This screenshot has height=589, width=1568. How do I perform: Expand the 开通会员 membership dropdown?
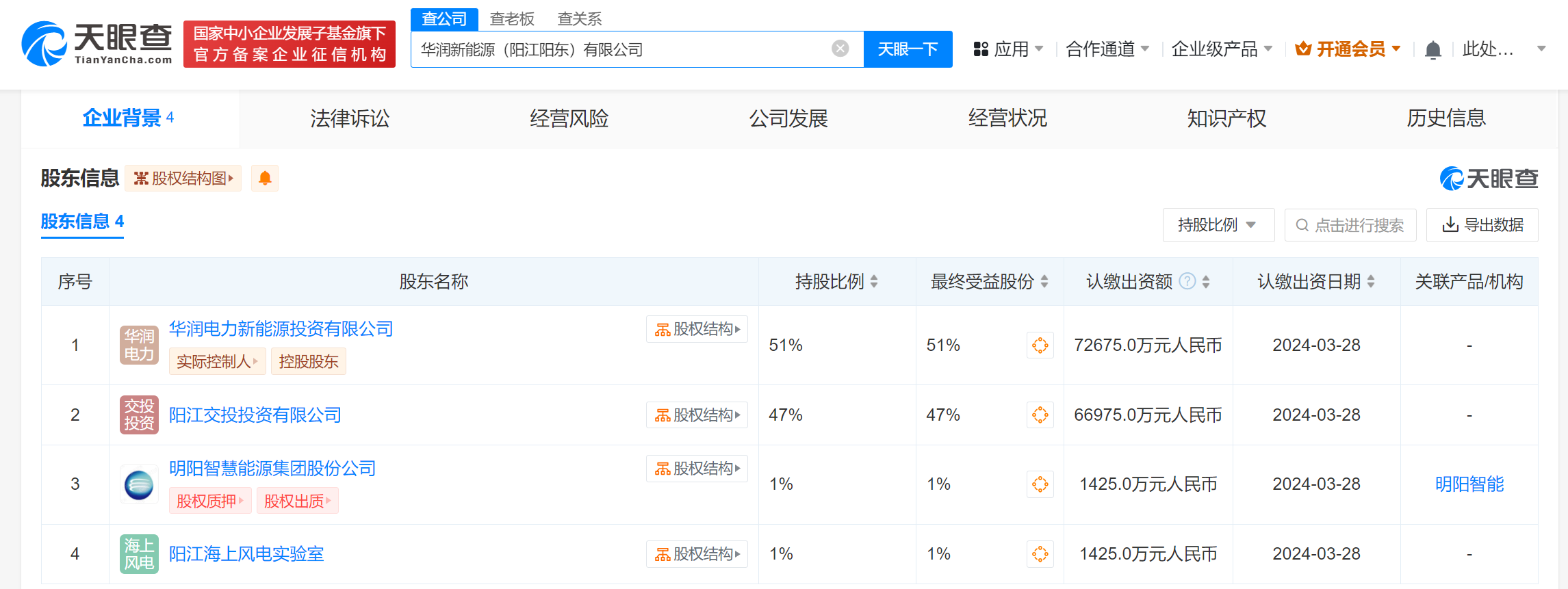pyautogui.click(x=1348, y=49)
